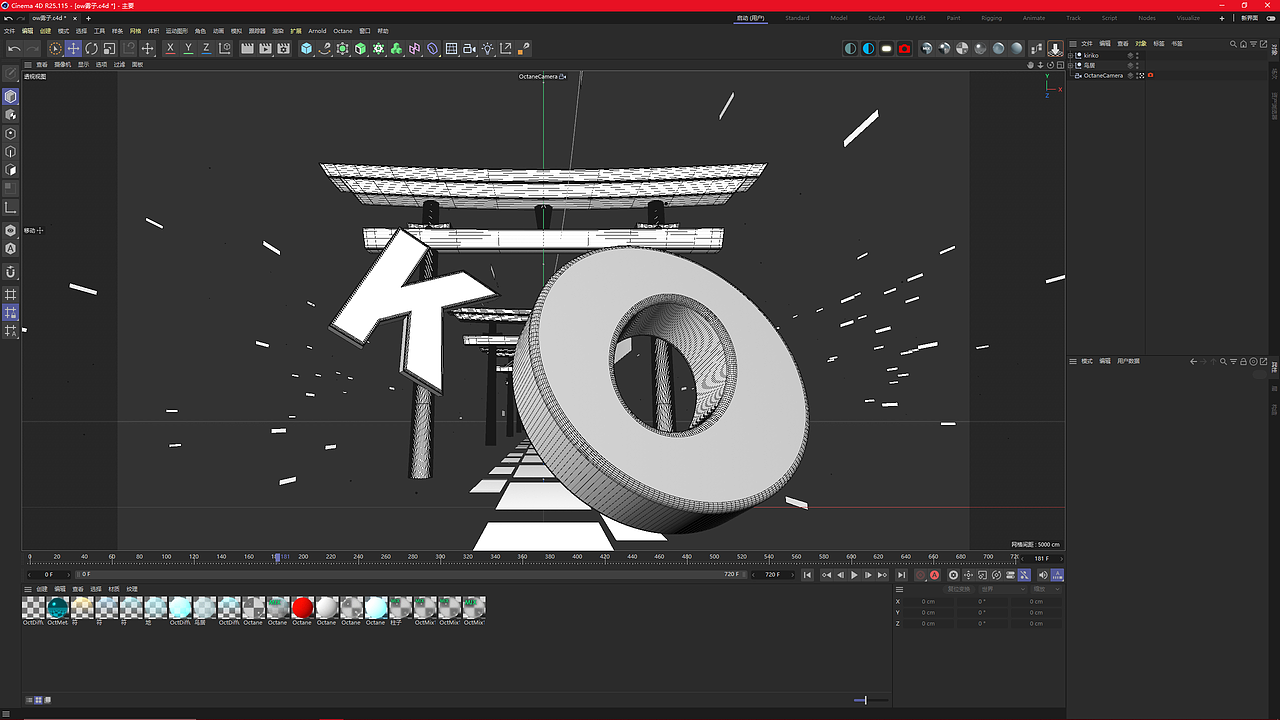This screenshot has width=1280, height=720.
Task: Open the Octane menu
Action: click(x=343, y=31)
